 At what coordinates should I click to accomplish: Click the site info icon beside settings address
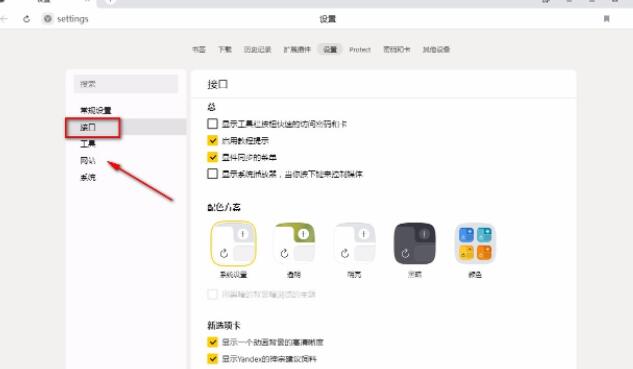point(48,19)
